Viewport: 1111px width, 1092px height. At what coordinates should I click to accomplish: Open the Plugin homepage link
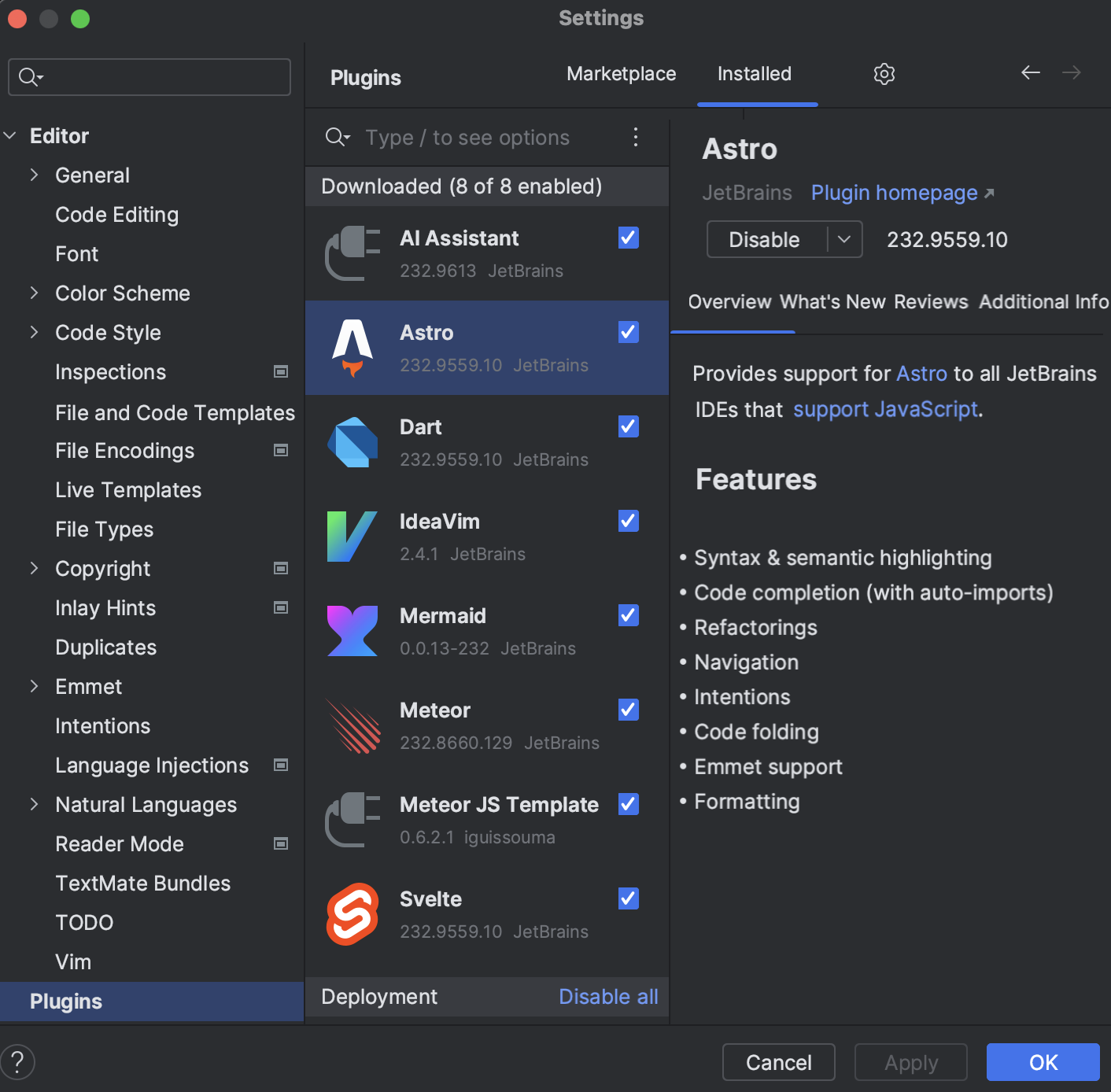click(x=894, y=193)
